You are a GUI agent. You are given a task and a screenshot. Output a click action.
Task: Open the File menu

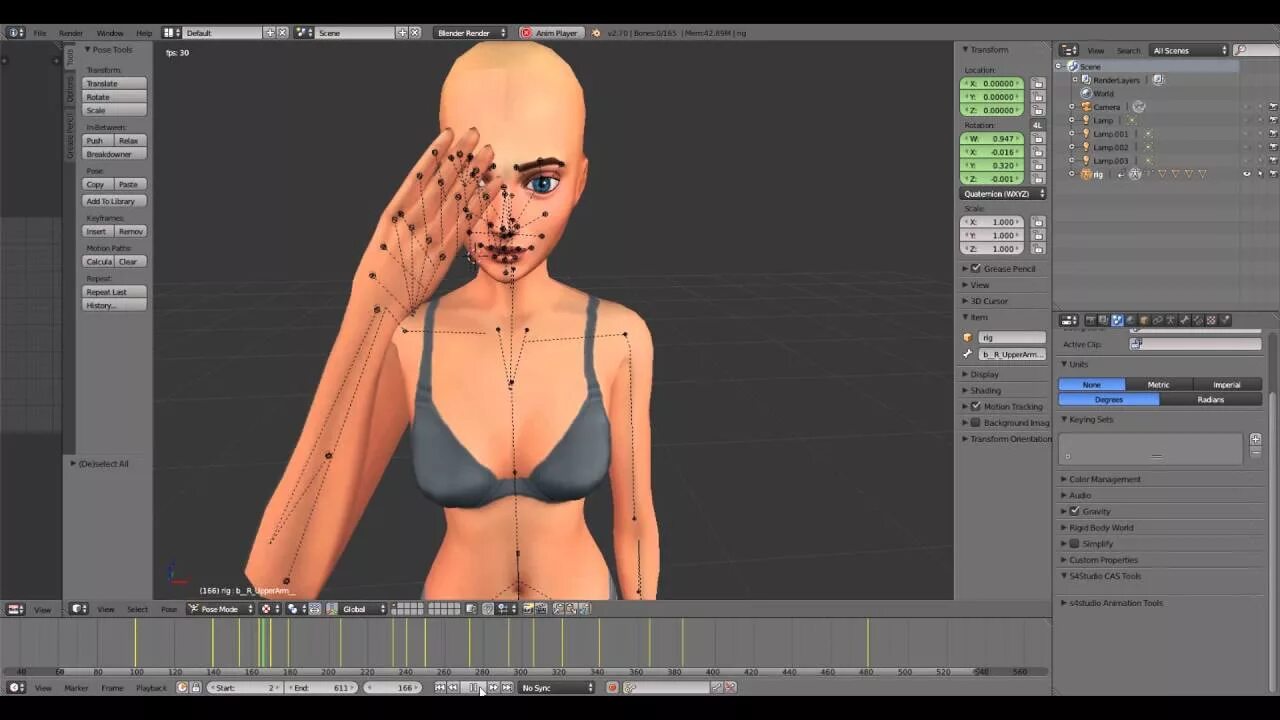pyautogui.click(x=40, y=33)
